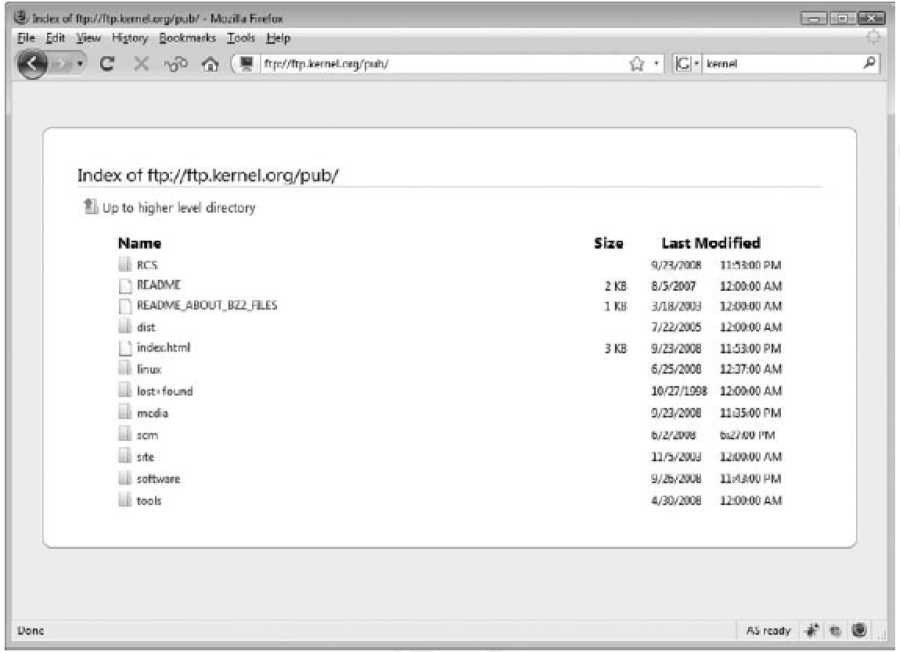The image size is (900, 652).
Task: Click the "2 KB" size of README
Action: coord(615,286)
